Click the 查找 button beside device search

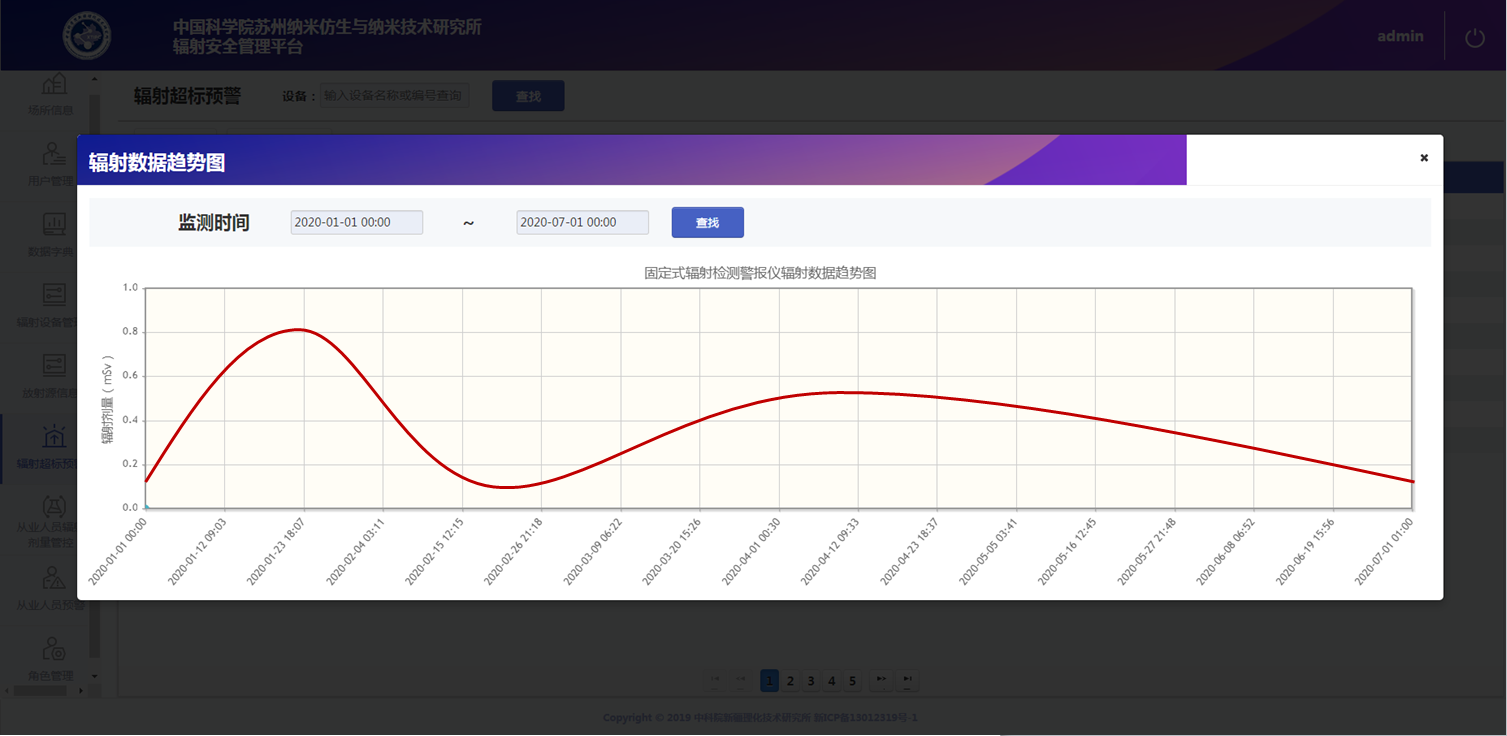point(528,96)
